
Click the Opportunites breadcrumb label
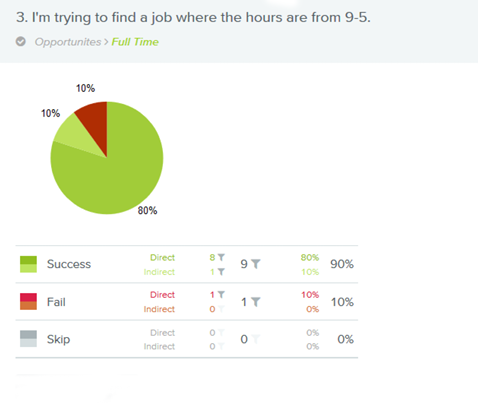click(68, 42)
